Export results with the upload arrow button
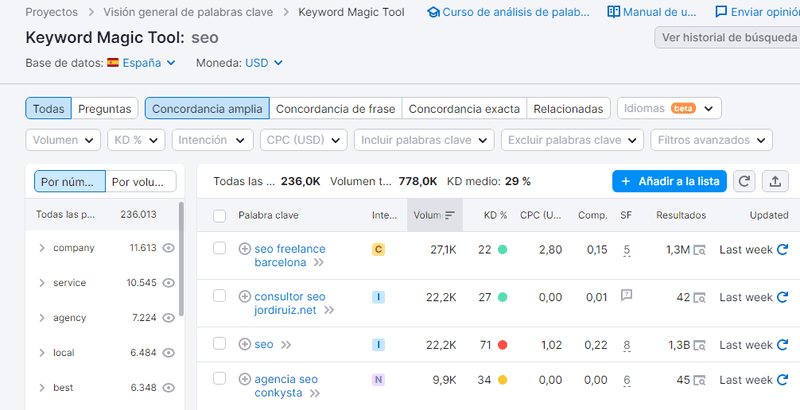Image resolution: width=800 pixels, height=410 pixels. pos(775,181)
